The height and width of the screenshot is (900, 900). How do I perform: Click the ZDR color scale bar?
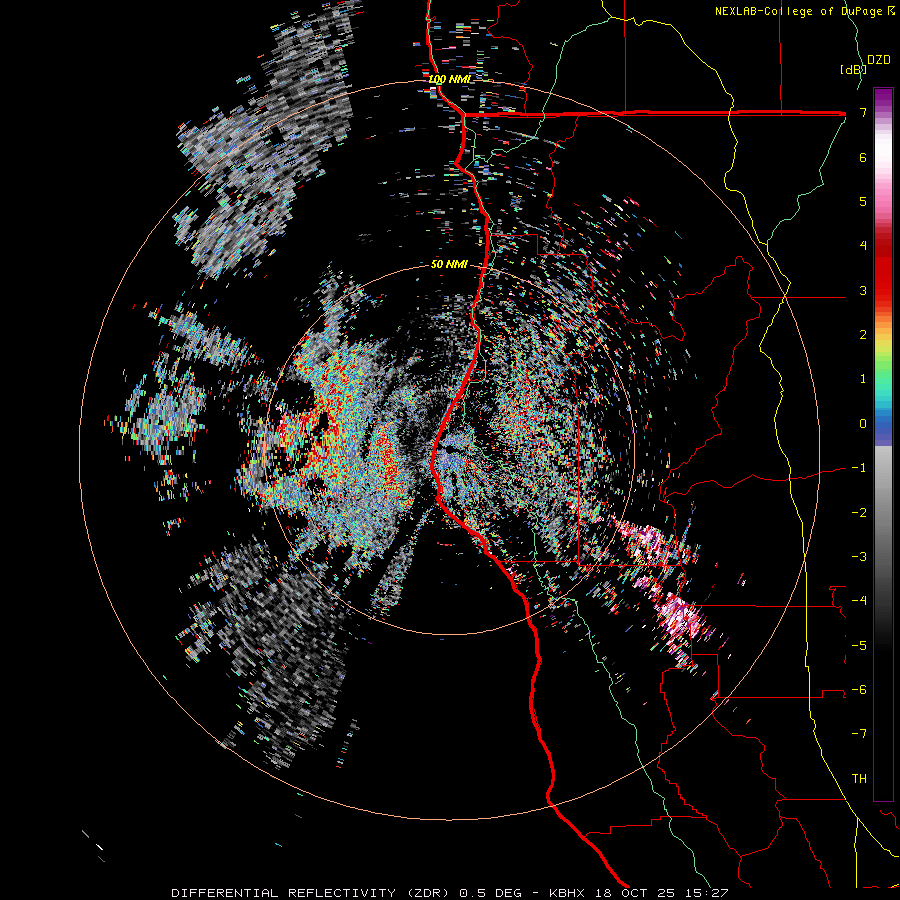coord(883,444)
